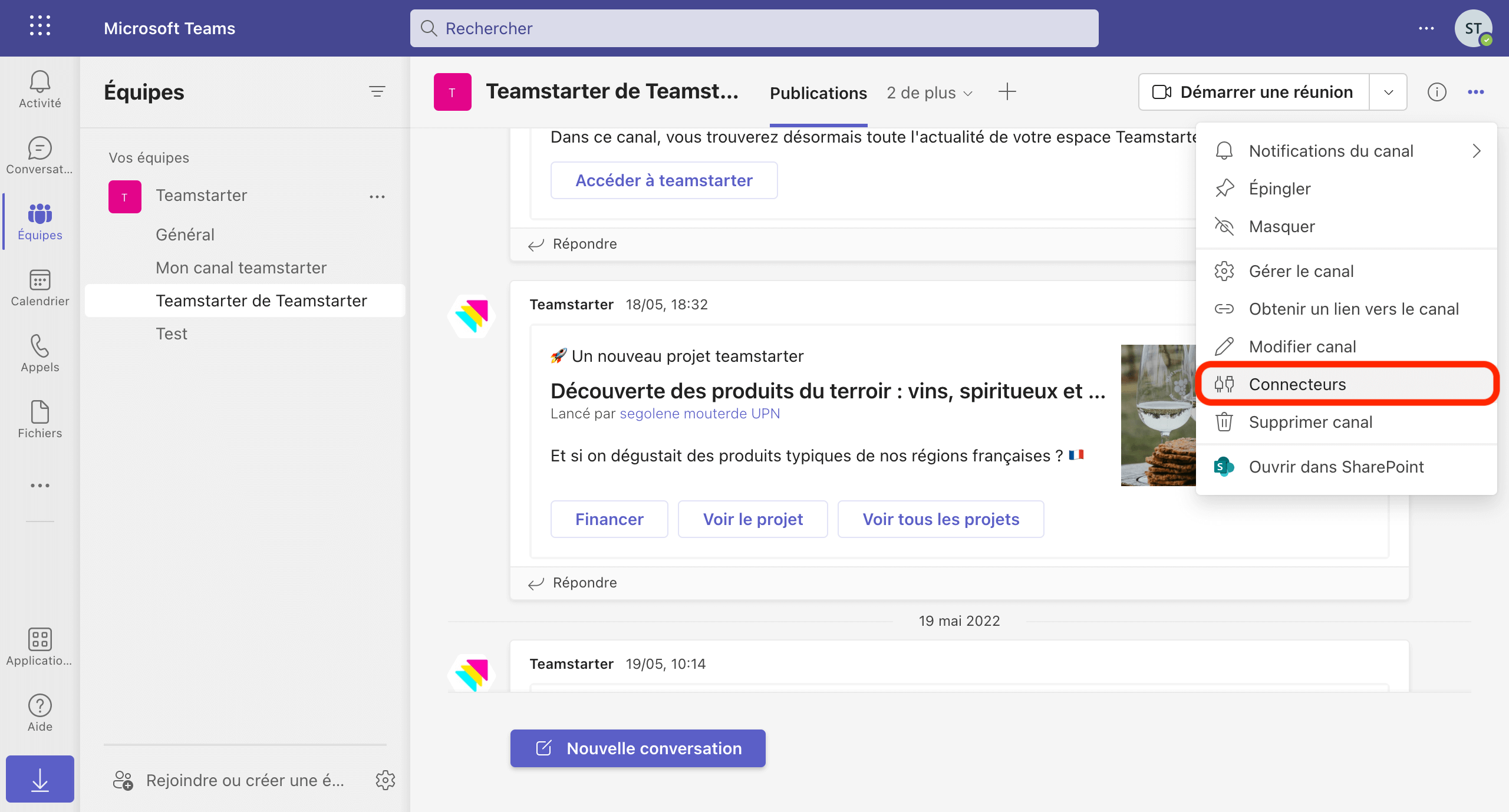Open Fichiers in the sidebar
The image size is (1509, 812).
(39, 420)
